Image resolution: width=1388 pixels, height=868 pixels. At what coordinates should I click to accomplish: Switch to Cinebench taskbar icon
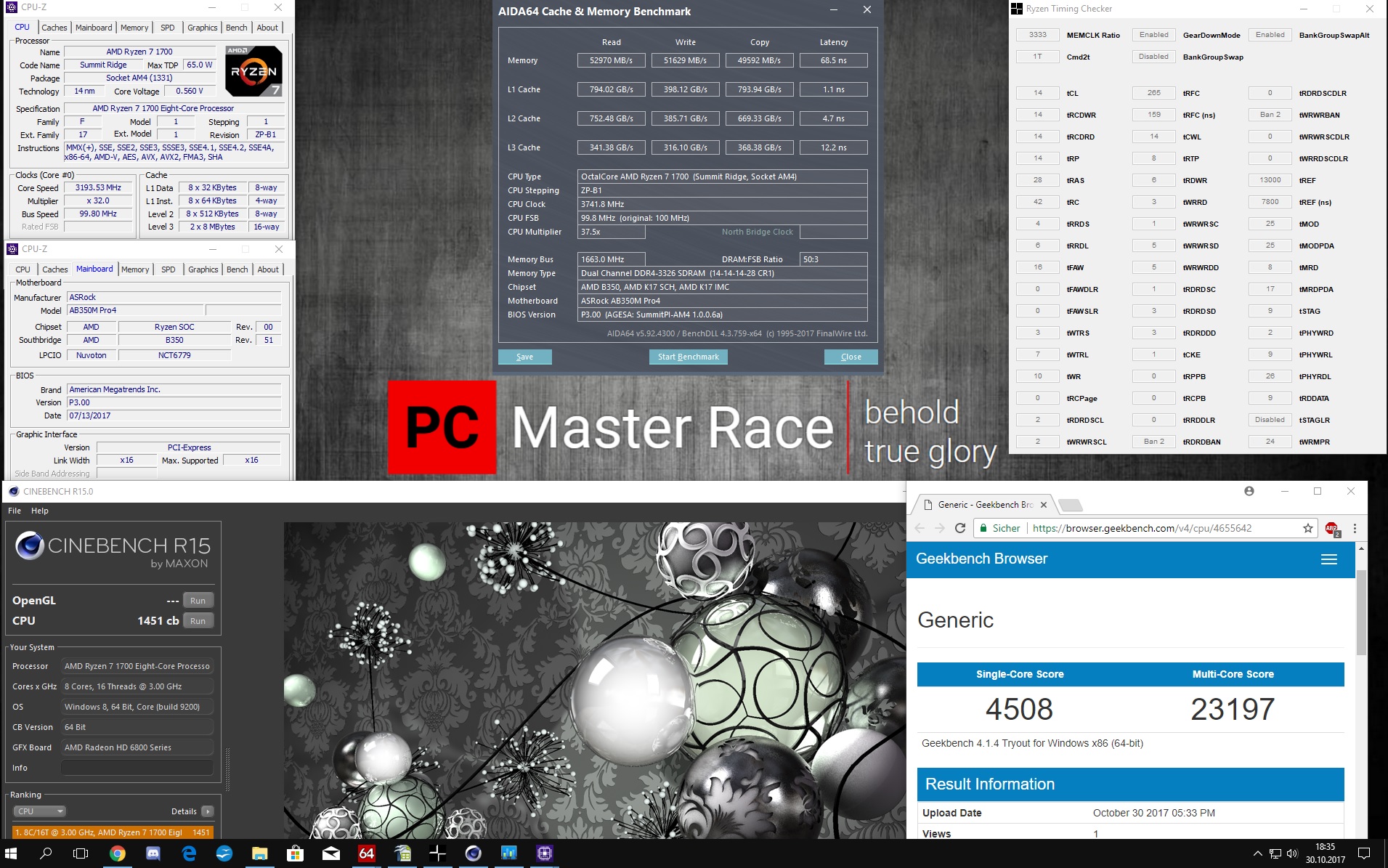[473, 853]
